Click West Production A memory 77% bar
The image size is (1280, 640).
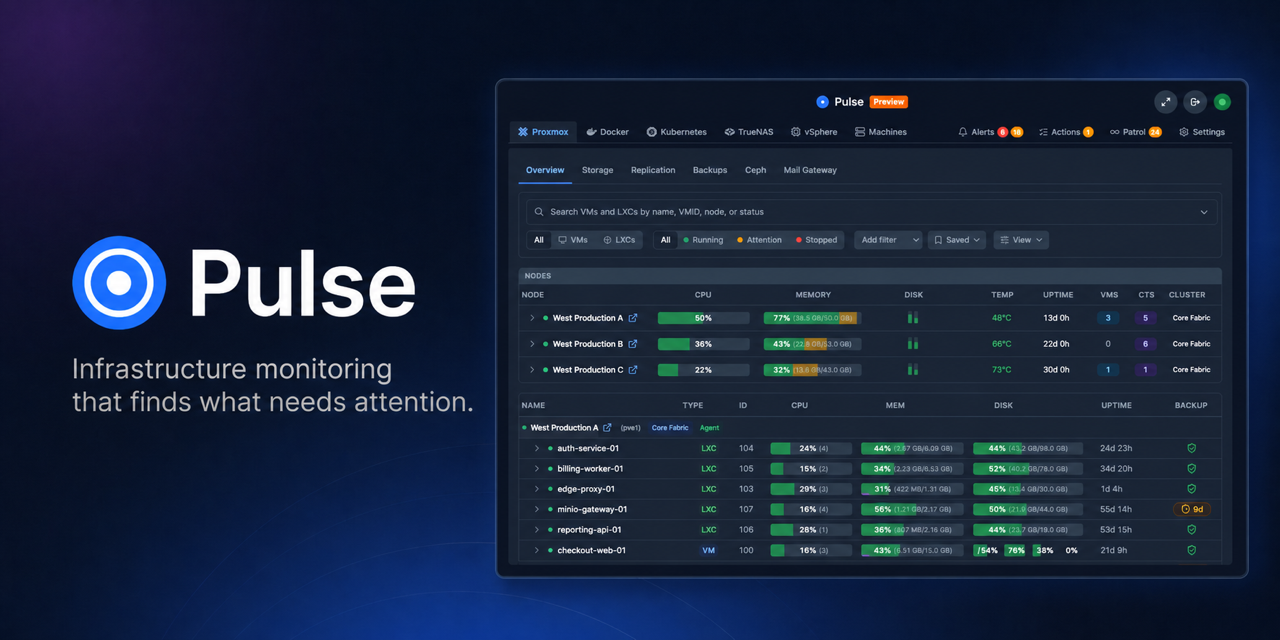point(812,318)
